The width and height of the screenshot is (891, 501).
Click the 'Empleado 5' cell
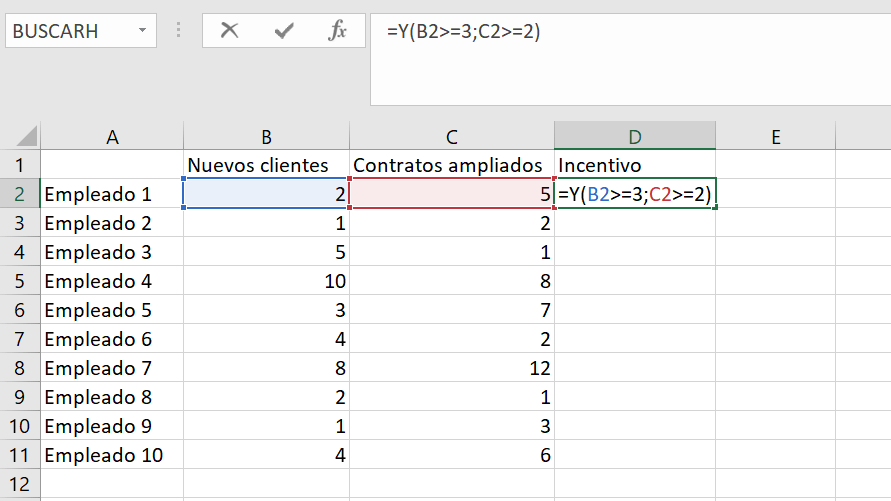pyautogui.click(x=112, y=310)
